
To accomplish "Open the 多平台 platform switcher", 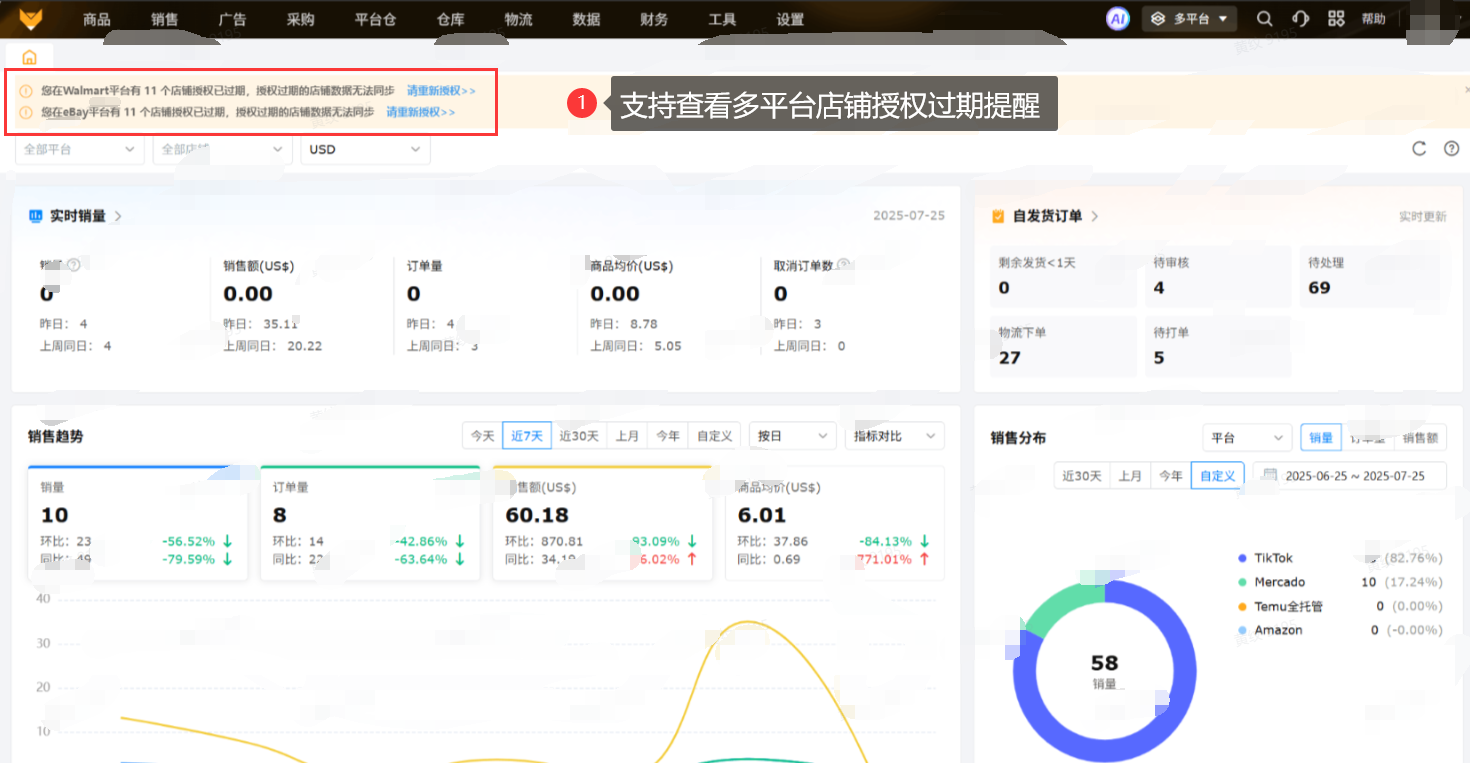I will (x=1190, y=19).
